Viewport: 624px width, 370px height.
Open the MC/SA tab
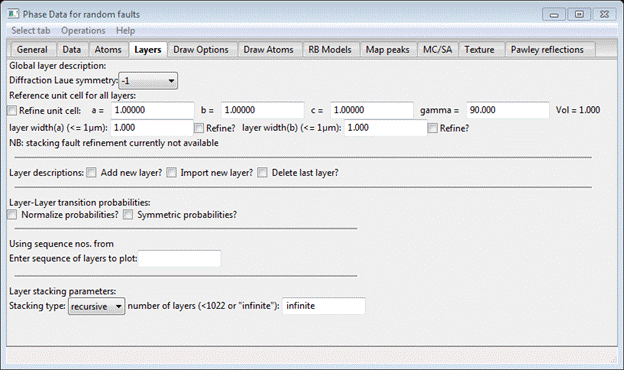[x=437, y=50]
